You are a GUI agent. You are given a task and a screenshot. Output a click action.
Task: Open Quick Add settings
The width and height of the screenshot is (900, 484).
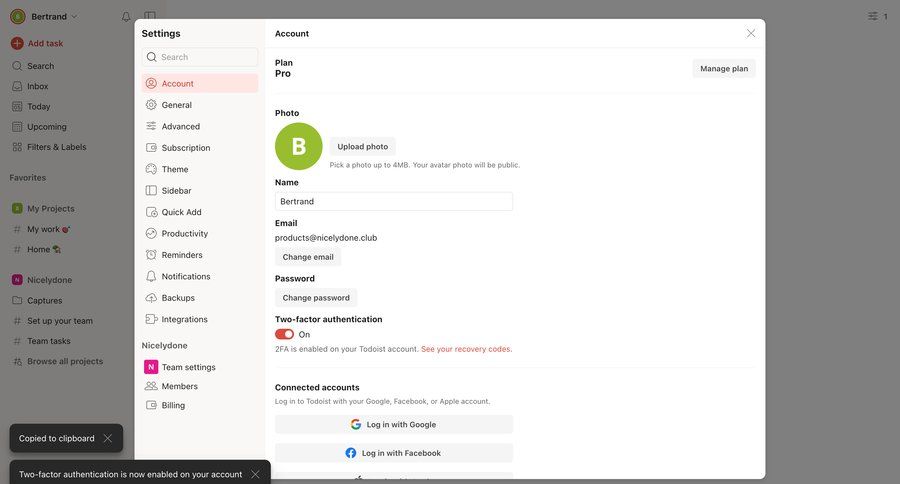[x=200, y=212]
